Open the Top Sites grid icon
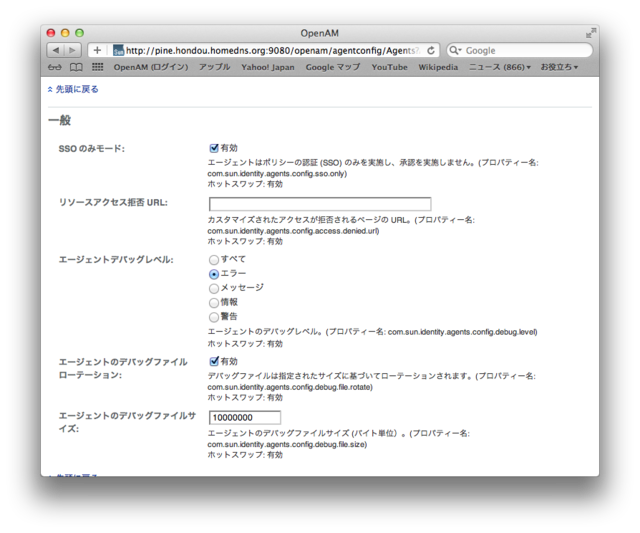640x533 pixels. pos(98,67)
